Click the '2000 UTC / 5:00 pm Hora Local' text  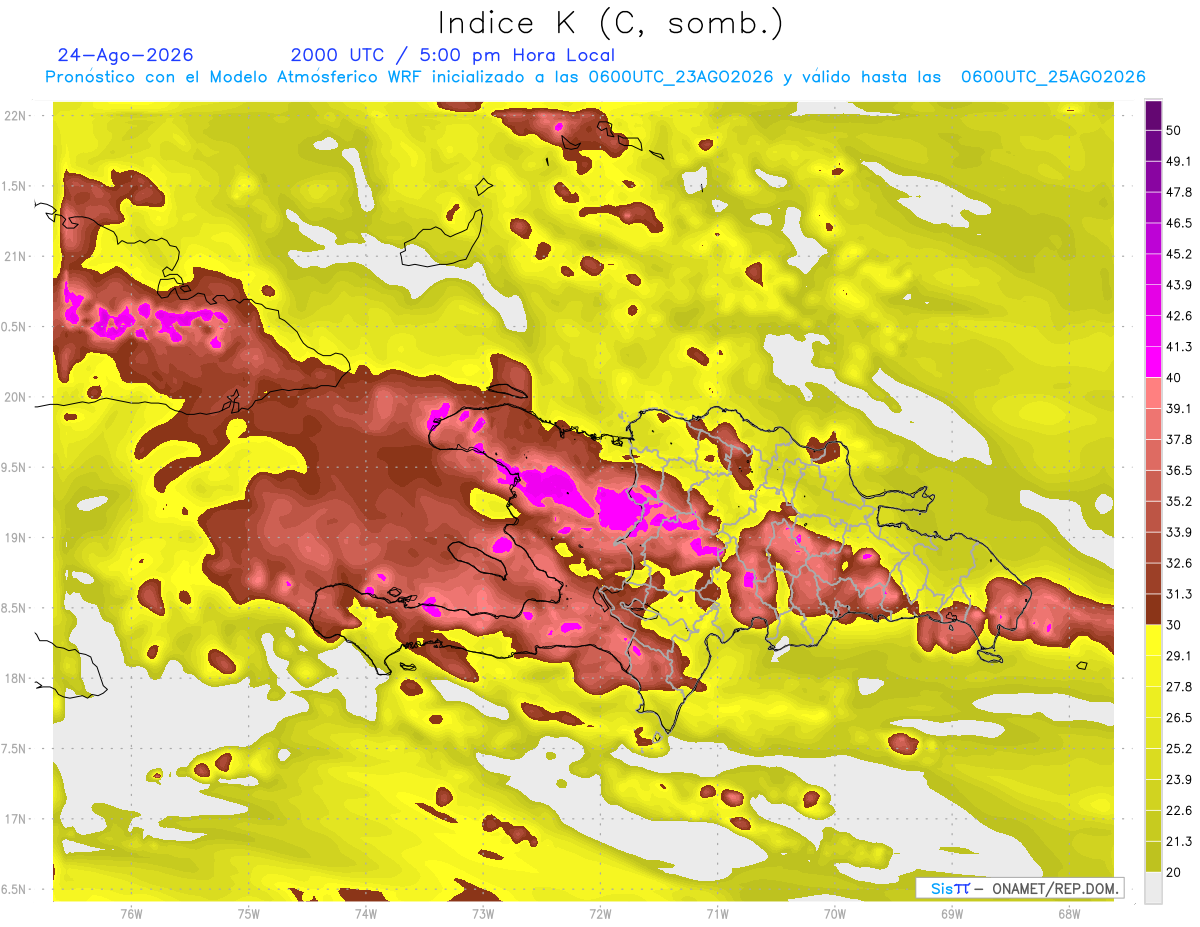coord(453,55)
